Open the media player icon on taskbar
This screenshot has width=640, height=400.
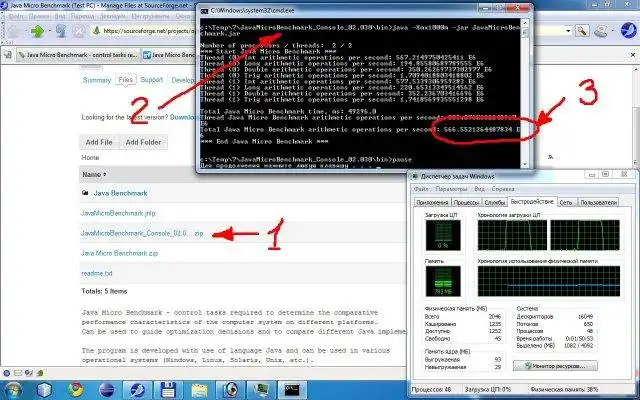[x=230, y=390]
